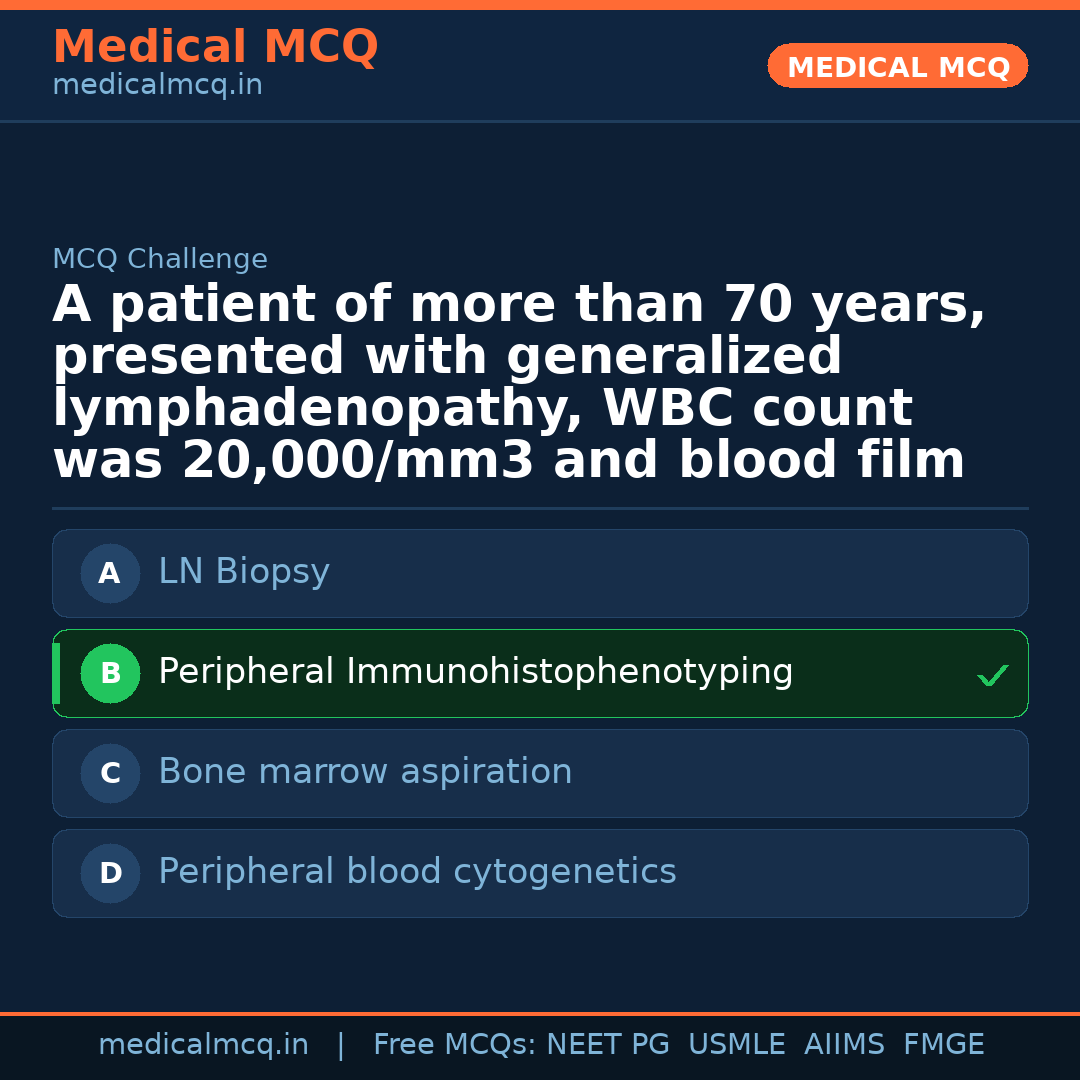Click FMGE in the footer
Viewport: 1080px width, 1080px height.
[943, 1045]
